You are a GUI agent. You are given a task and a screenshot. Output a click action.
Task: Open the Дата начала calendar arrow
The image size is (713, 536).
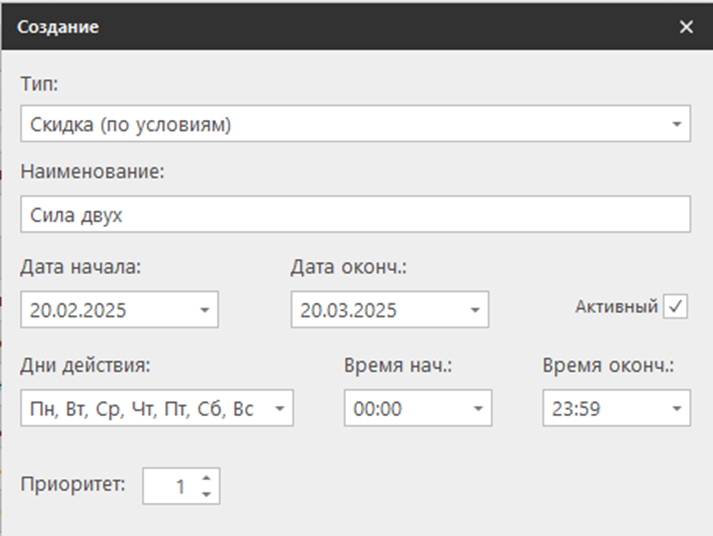coord(204,310)
